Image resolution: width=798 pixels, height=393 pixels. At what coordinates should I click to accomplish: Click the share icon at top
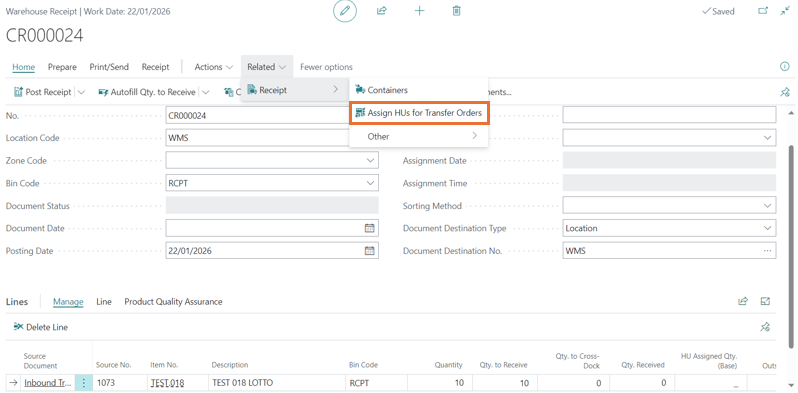382,11
